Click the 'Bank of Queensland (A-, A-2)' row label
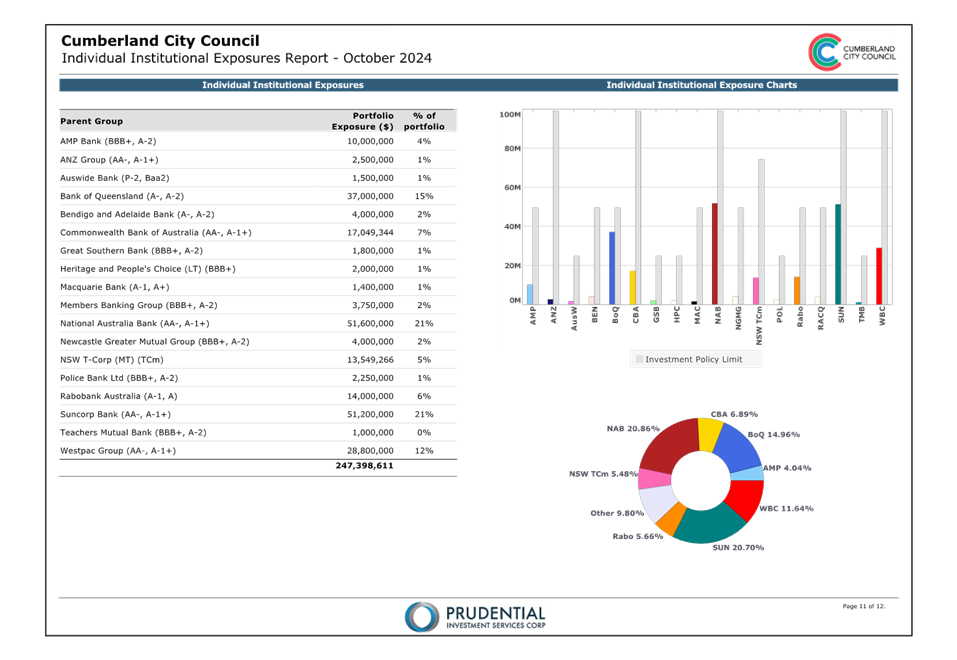The image size is (957, 660). (122, 196)
